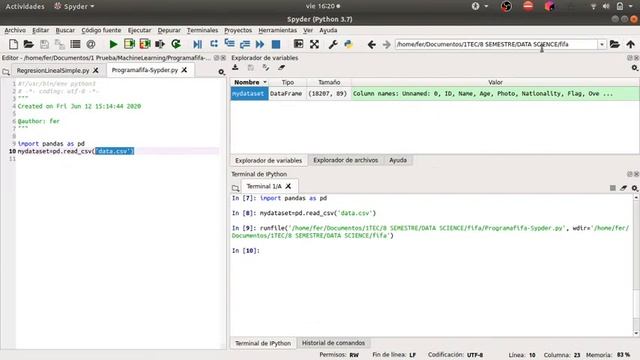
Task: Click the working directory path field
Action: (496, 44)
